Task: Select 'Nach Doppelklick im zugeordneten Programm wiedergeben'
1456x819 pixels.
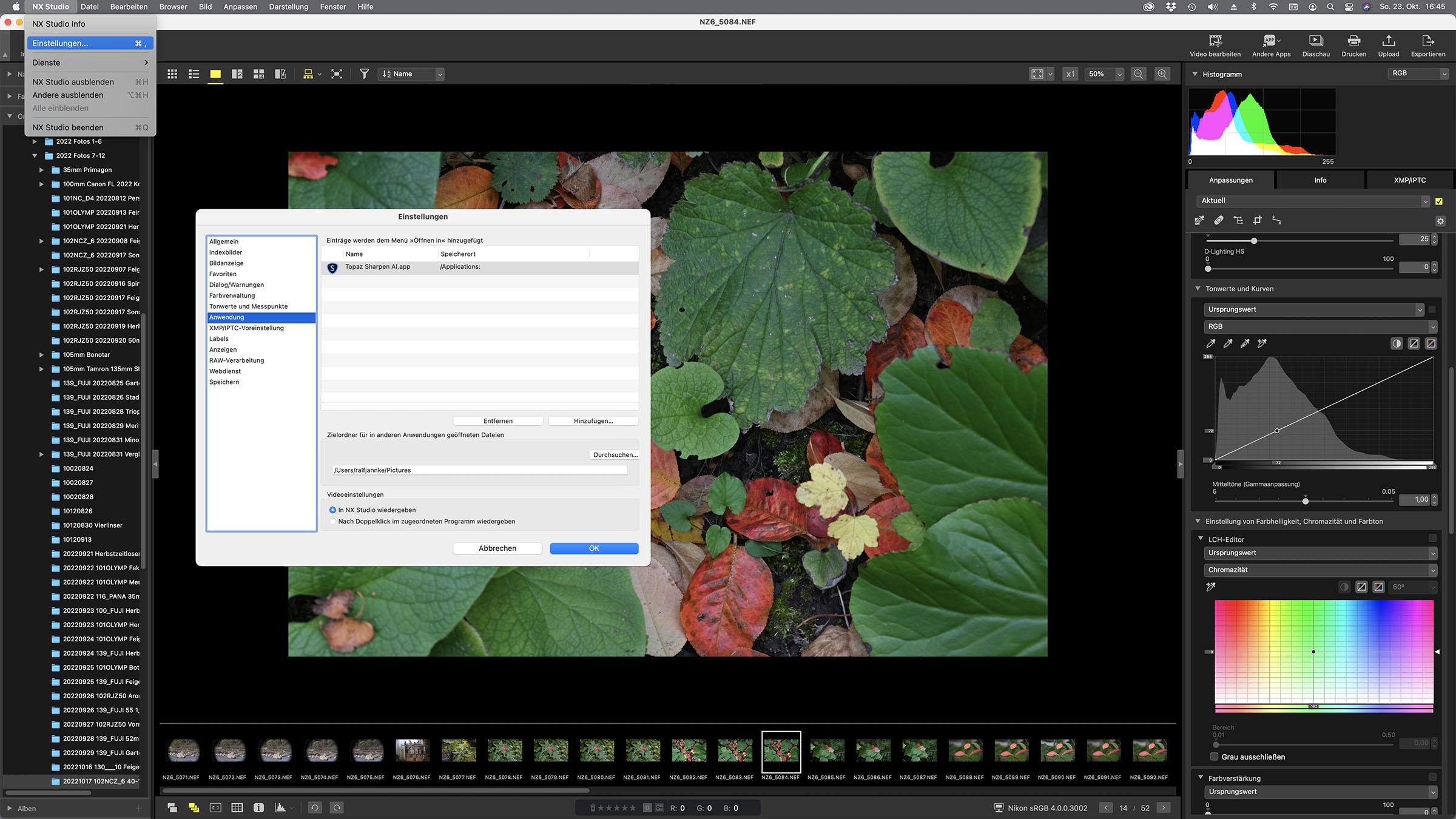Action: click(332, 522)
